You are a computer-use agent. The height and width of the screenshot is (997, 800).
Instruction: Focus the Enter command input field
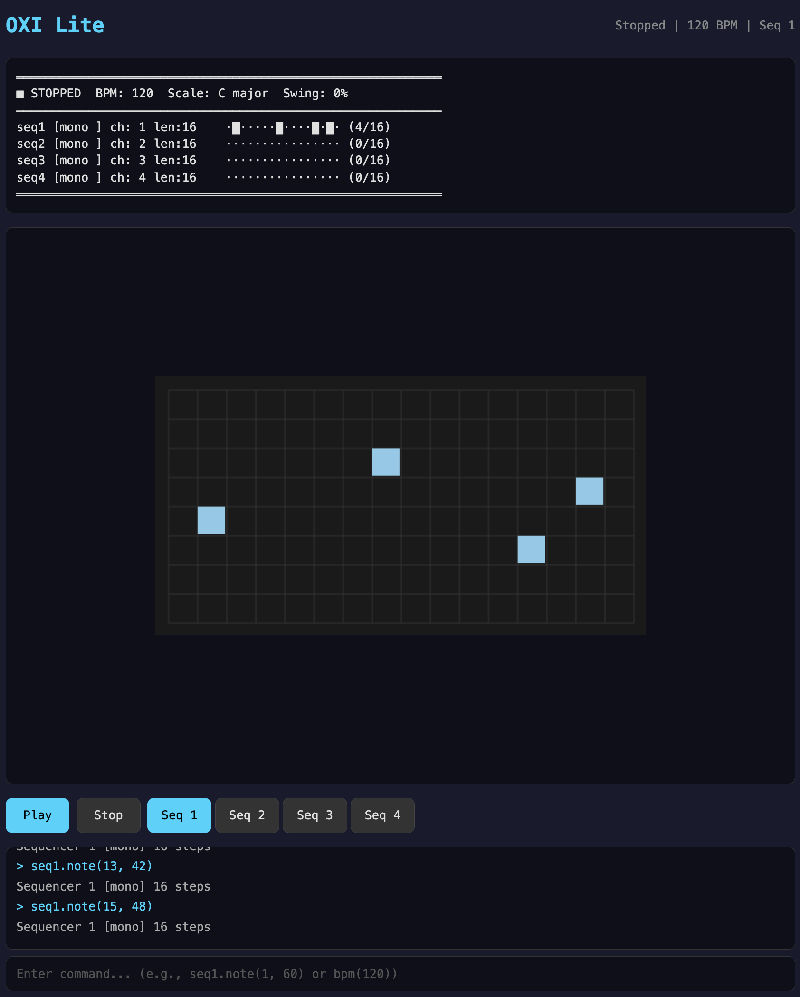[400, 973]
